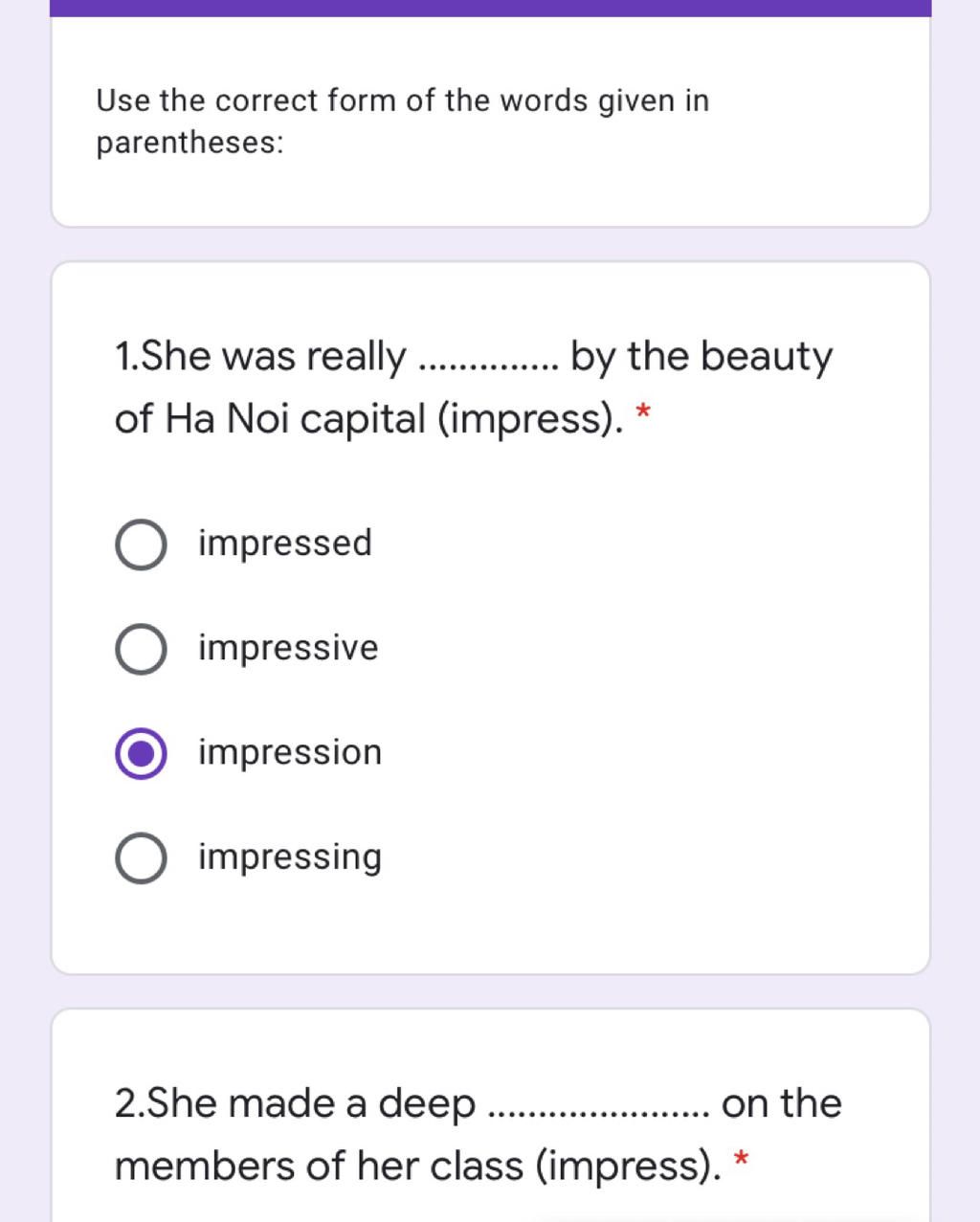This screenshot has height=1222, width=980.
Task: Click the 'impressed' option label text
Action: point(285,544)
